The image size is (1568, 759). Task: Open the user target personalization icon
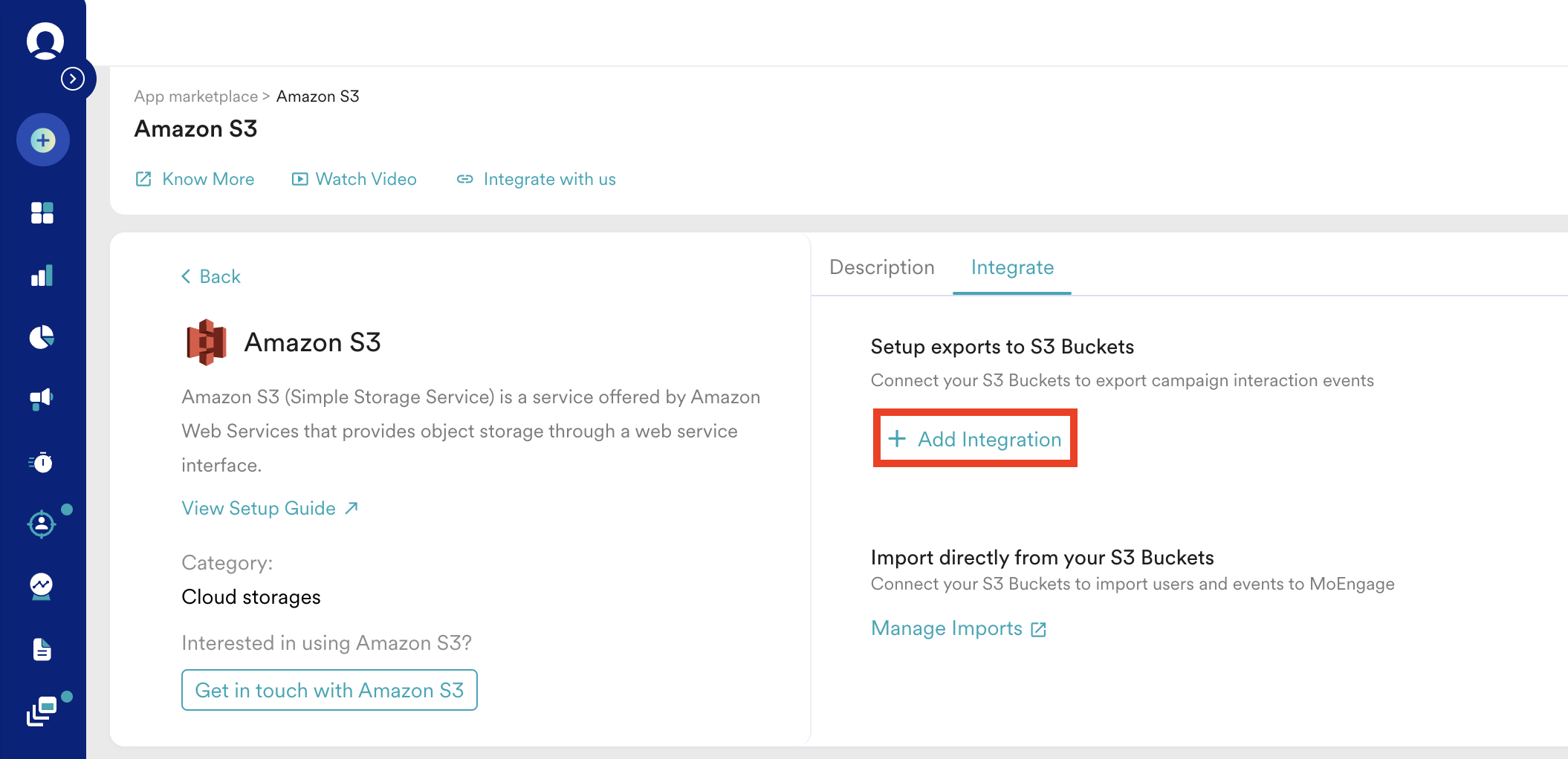click(42, 524)
